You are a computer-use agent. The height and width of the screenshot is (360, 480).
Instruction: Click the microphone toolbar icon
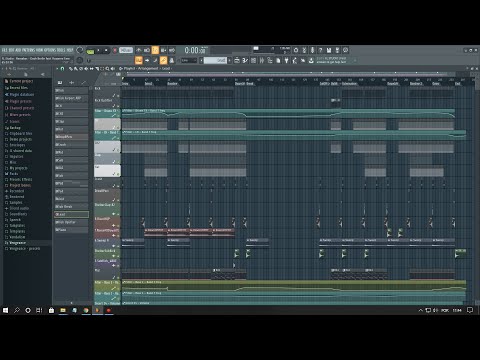[312, 50]
